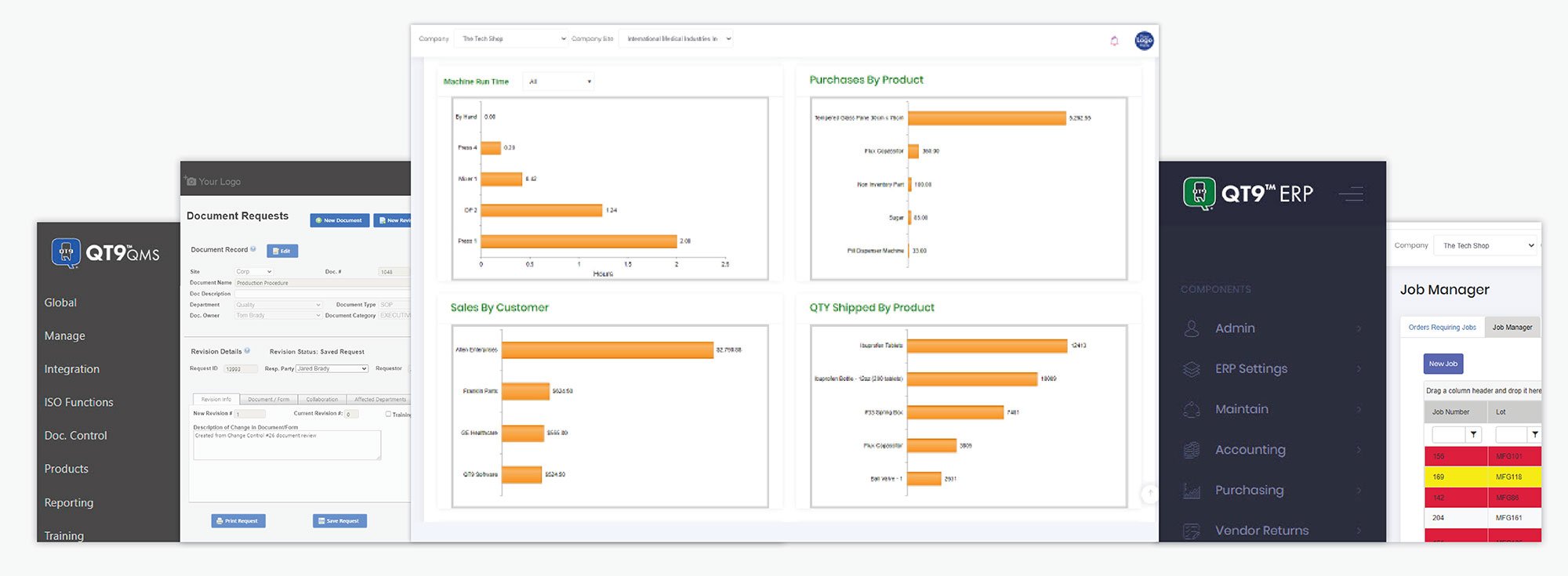
Task: Open Global in QMS sidebar
Action: pos(60,302)
